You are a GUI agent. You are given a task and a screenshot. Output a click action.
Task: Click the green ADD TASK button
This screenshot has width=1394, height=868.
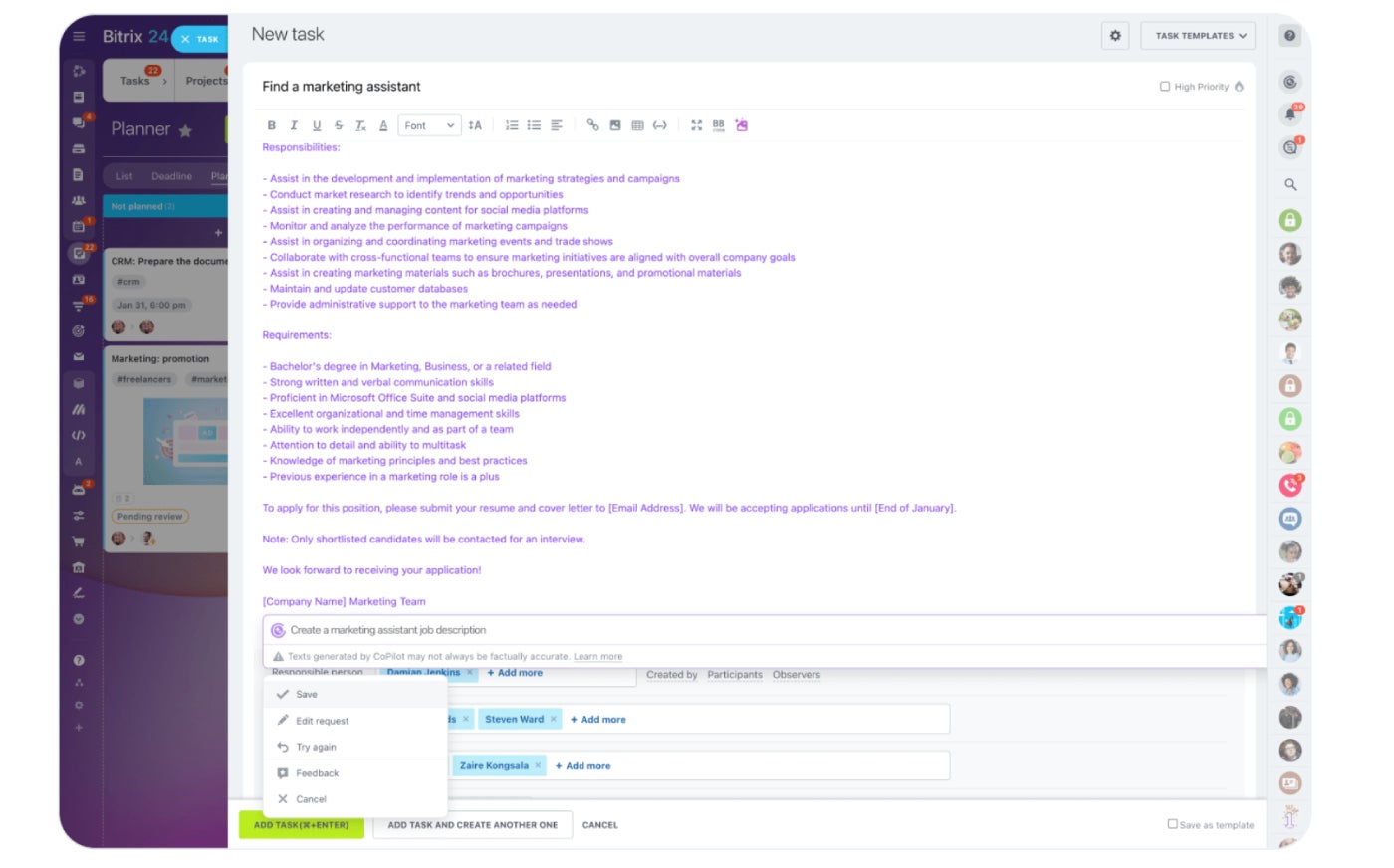(x=302, y=825)
